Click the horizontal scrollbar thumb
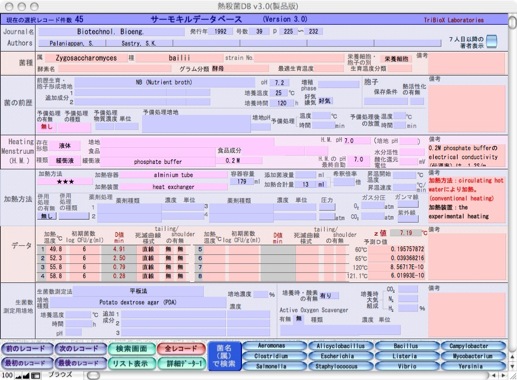Screen dimensions: 517x380 [93, 376]
